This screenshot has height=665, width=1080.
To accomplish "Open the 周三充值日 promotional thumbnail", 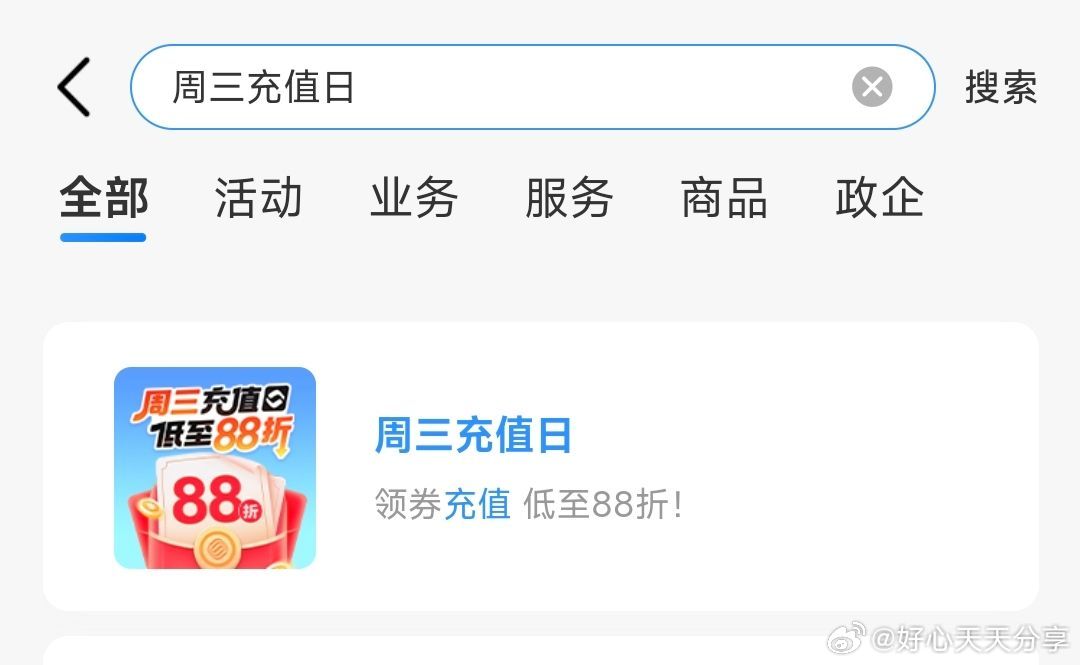I will click(215, 468).
